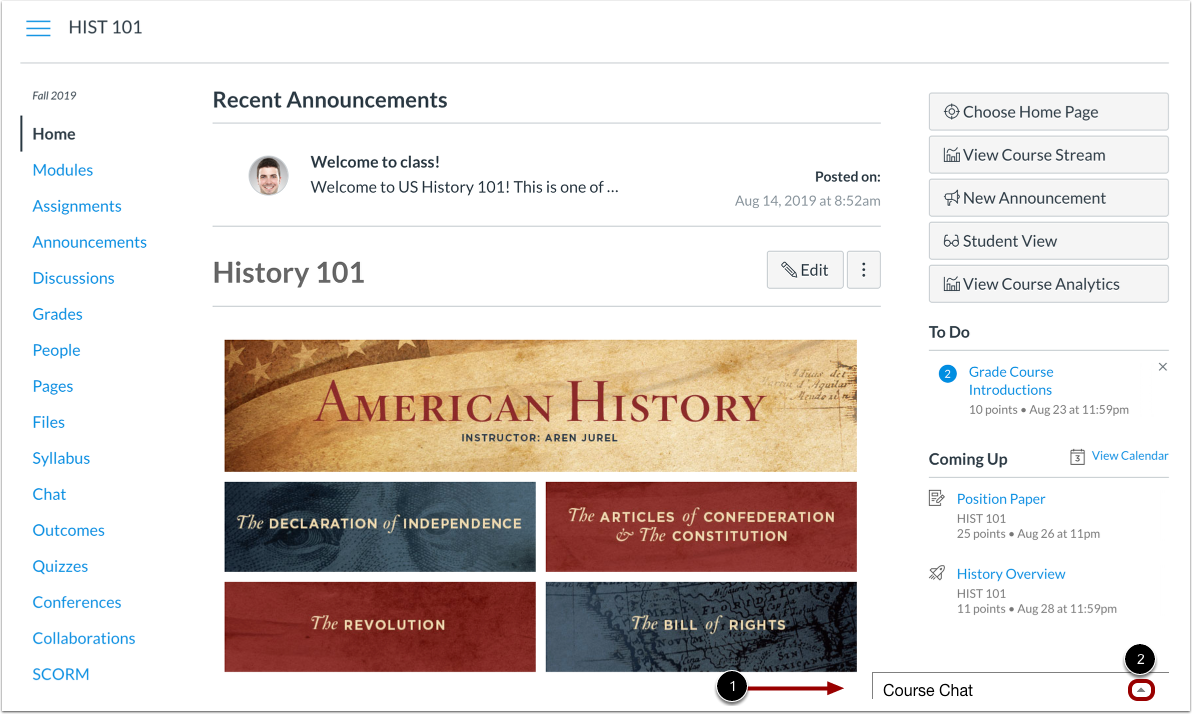Go to Modules in course navigation
This screenshot has height=714, width=1192.
[x=62, y=170]
